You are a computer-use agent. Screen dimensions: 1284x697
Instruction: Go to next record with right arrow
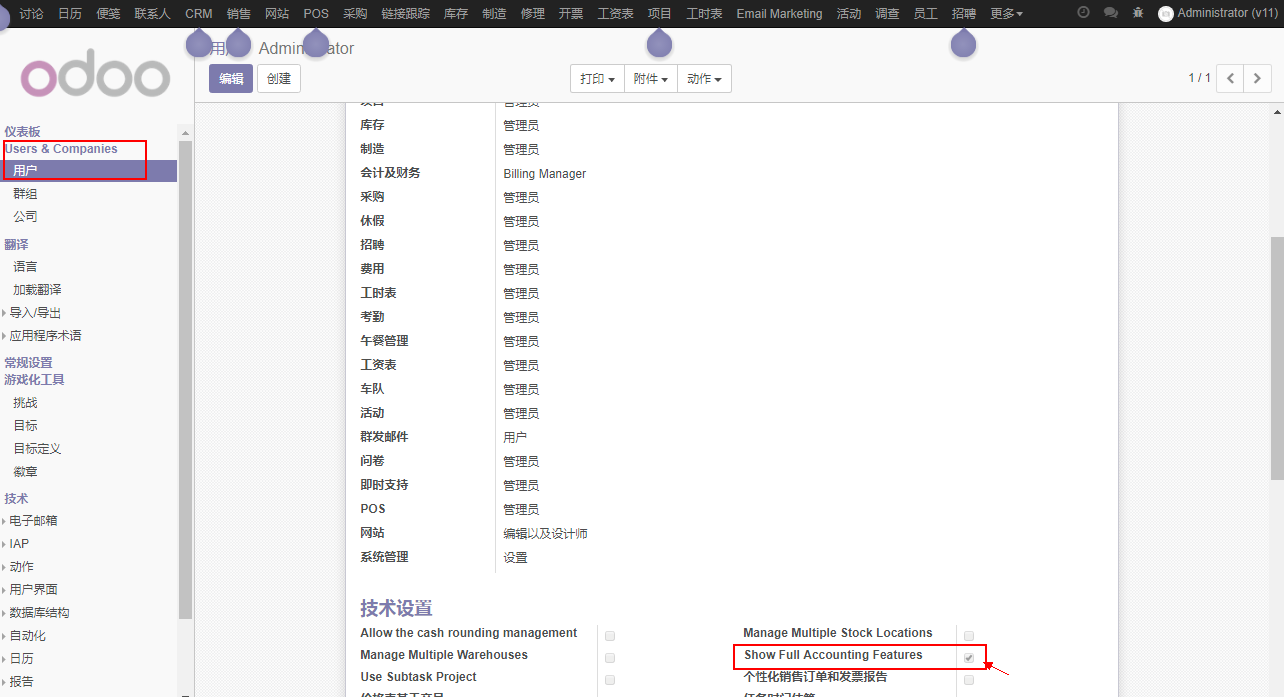coord(1257,78)
